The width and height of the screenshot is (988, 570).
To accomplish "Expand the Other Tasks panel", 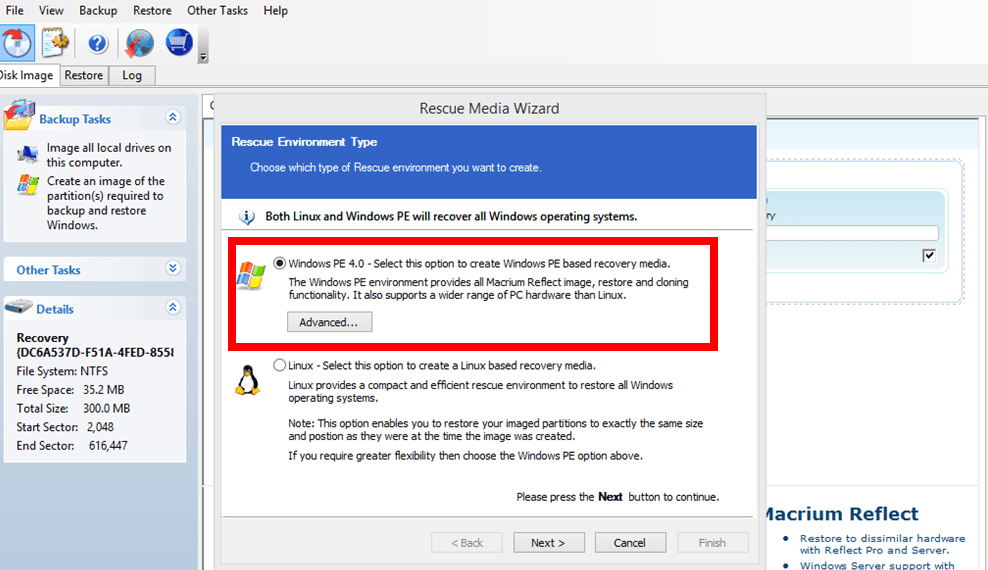I will tap(173, 269).
